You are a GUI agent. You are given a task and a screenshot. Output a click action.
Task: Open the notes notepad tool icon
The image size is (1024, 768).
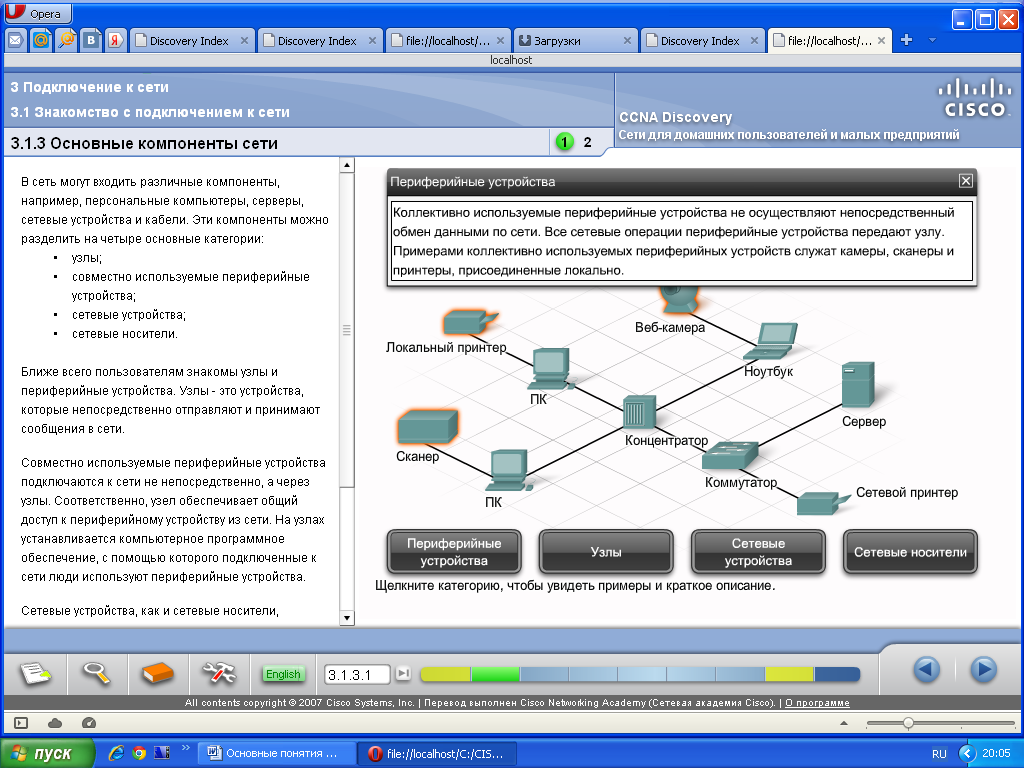pos(35,673)
